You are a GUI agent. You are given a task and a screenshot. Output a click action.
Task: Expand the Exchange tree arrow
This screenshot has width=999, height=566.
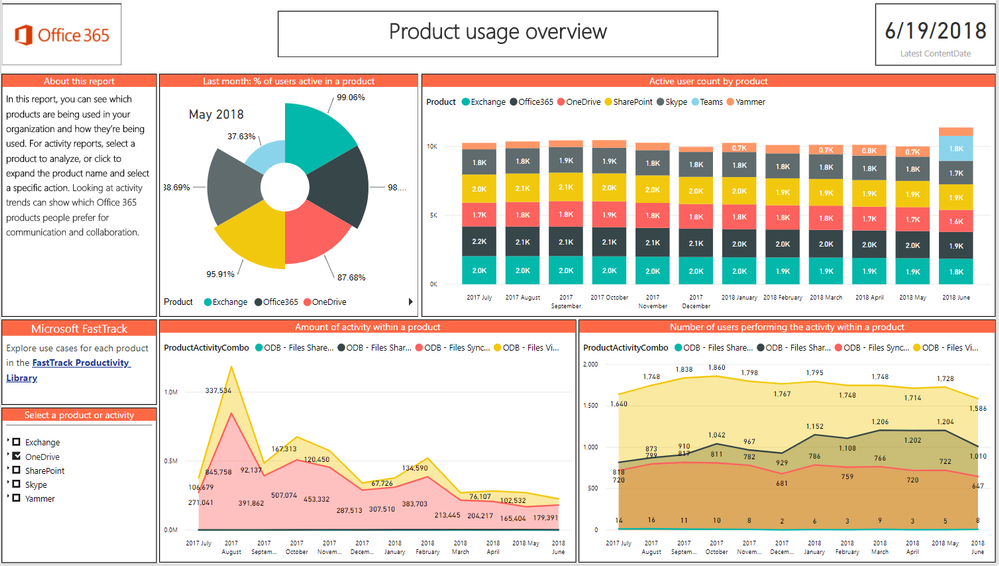point(8,440)
